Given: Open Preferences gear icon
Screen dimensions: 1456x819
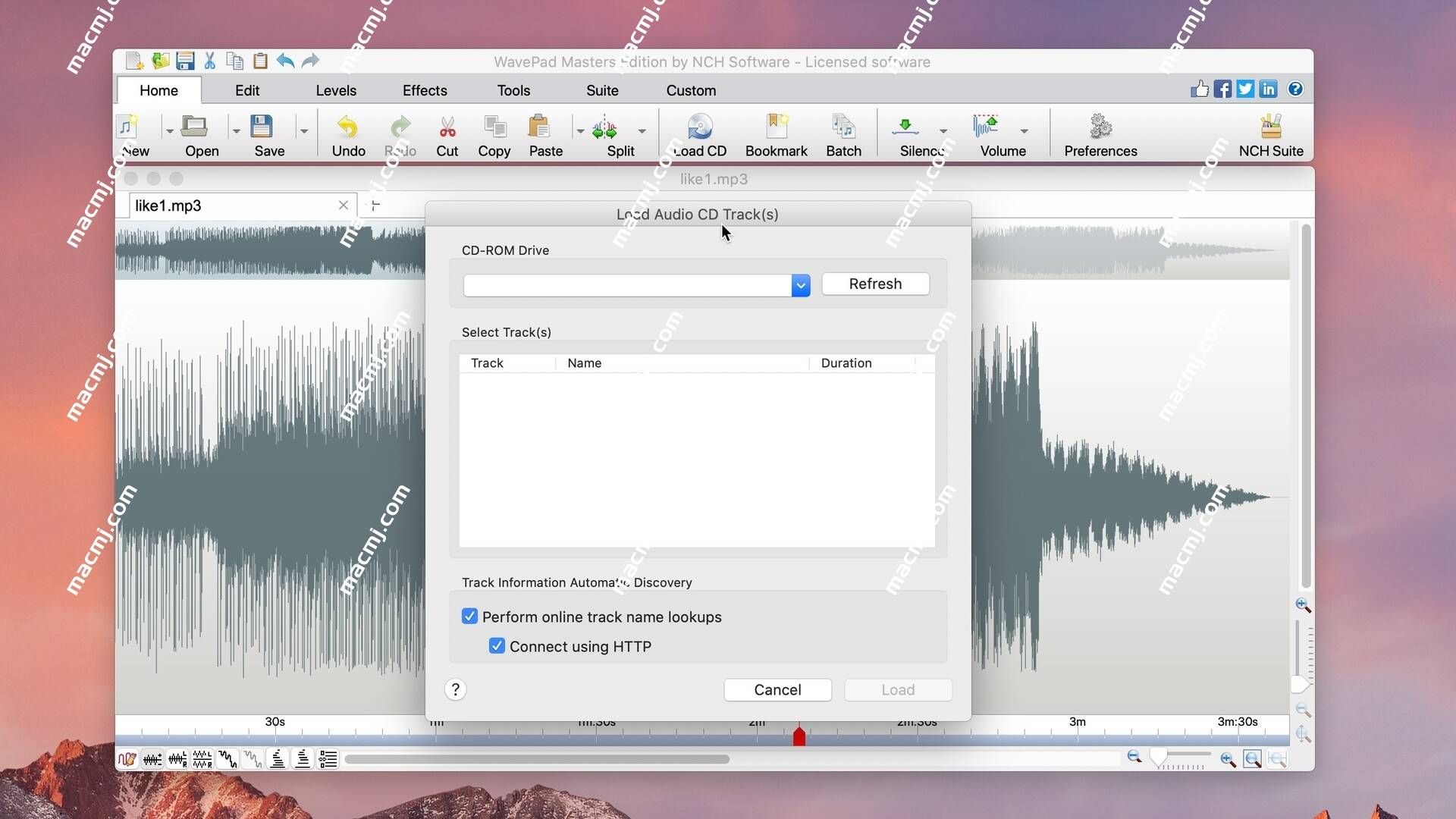Looking at the screenshot, I should 1100,136.
